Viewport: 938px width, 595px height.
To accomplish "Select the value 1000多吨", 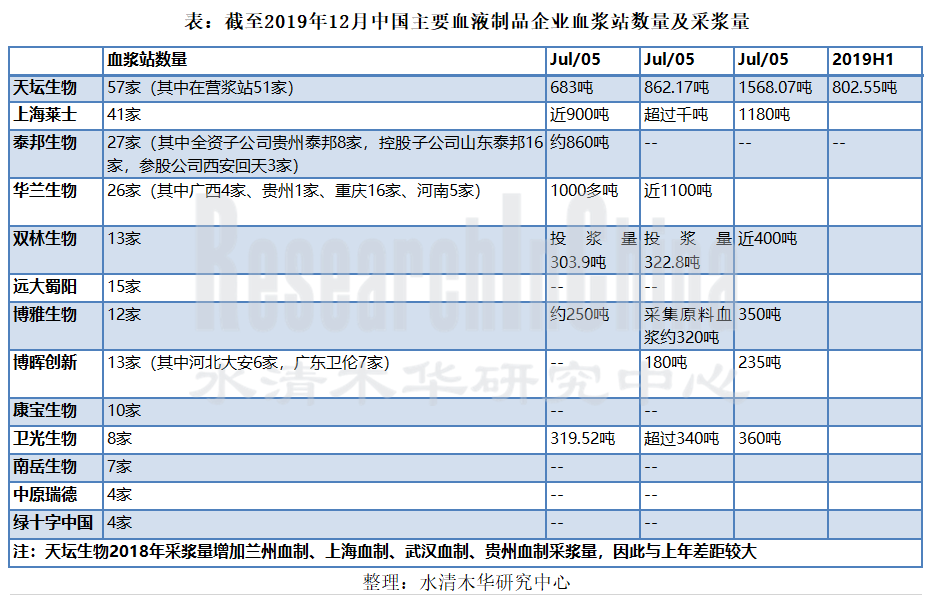I will coord(584,191).
